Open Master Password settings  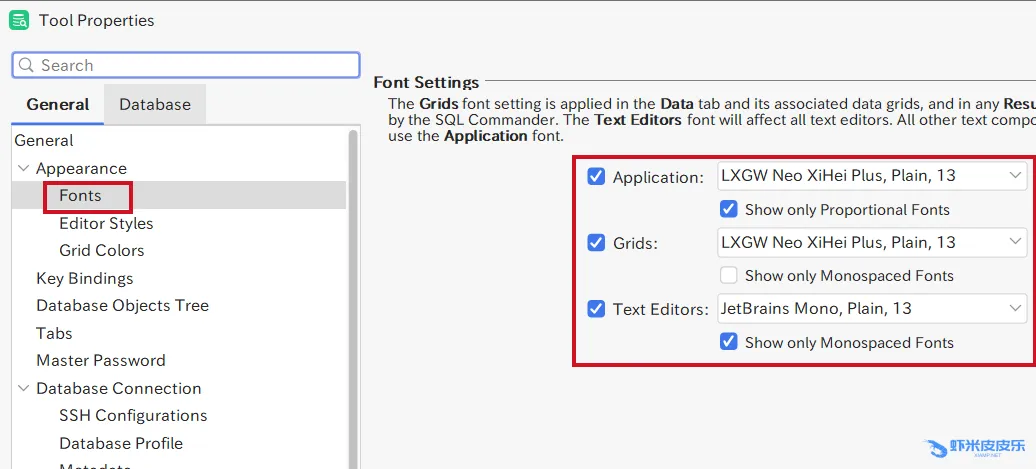[x=100, y=361]
